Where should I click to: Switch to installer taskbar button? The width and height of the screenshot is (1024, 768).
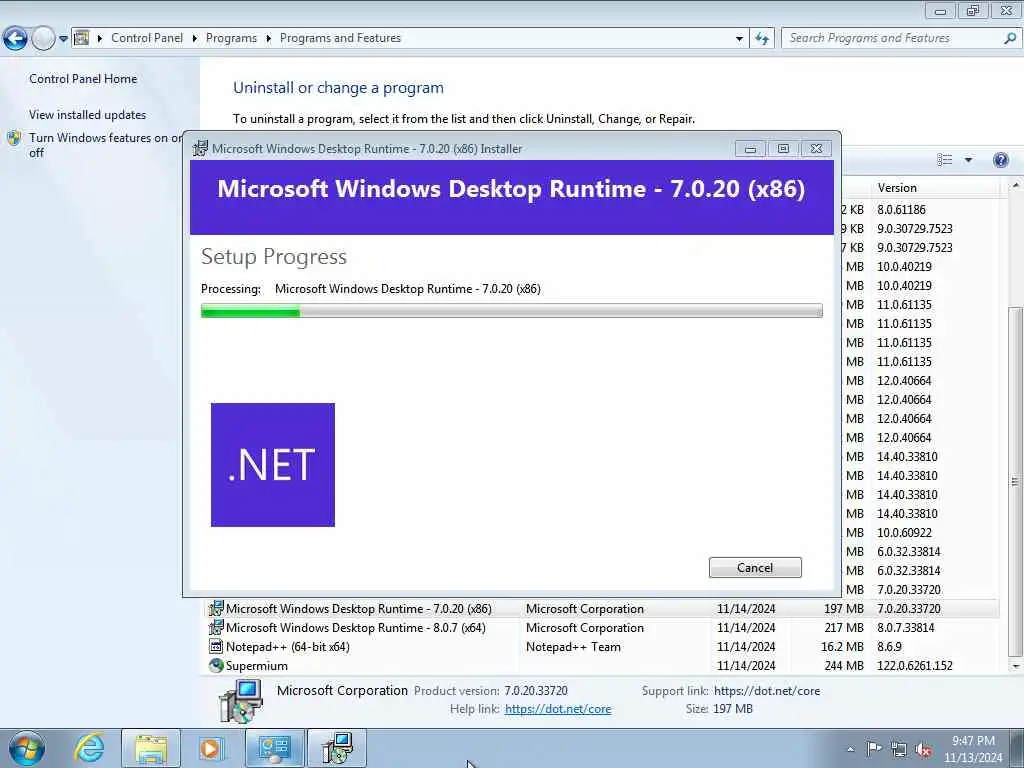point(337,748)
